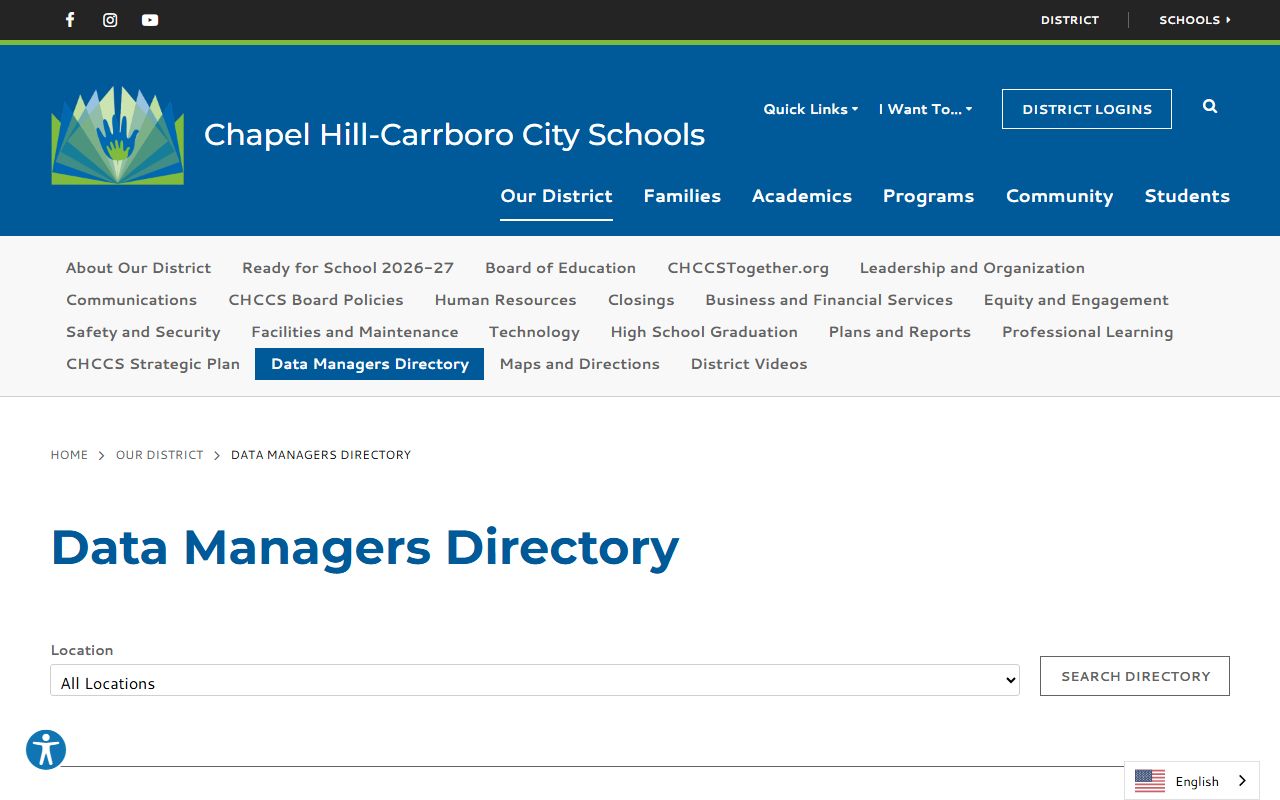Open Business and Financial Services
The width and height of the screenshot is (1280, 800).
(829, 300)
